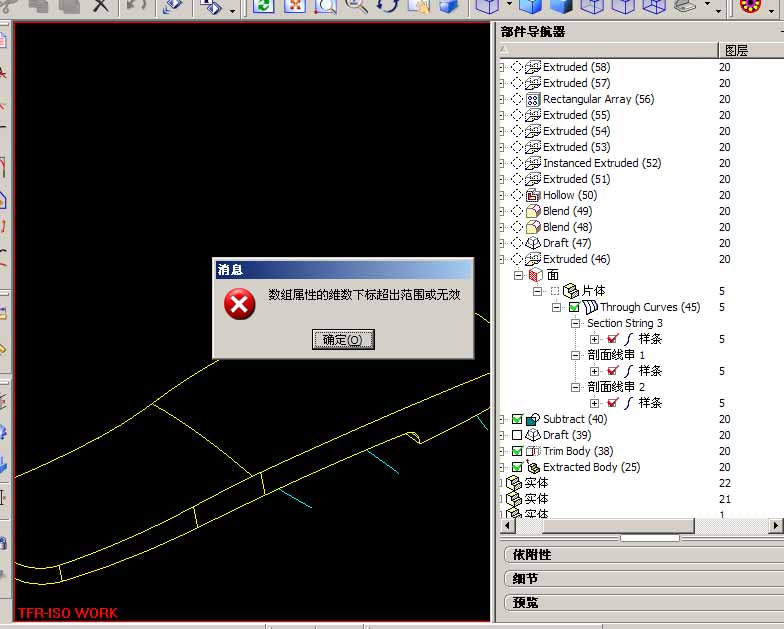This screenshot has height=629, width=784.
Task: Toggle the 样条 checkbox under 剖面线串 1
Action: (612, 371)
